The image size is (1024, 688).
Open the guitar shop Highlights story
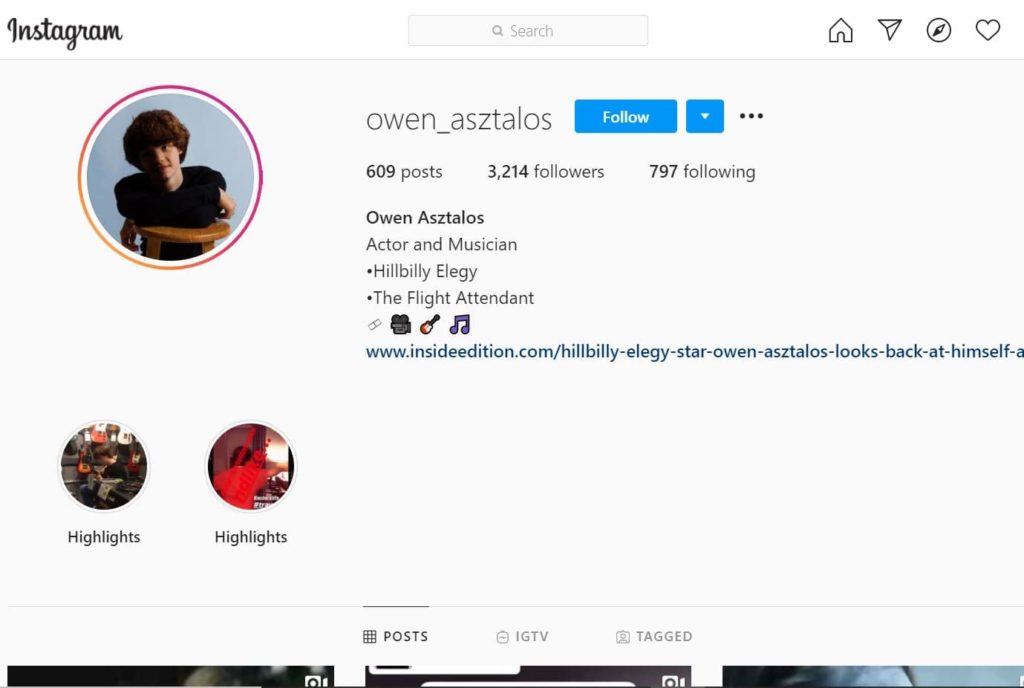(x=104, y=466)
